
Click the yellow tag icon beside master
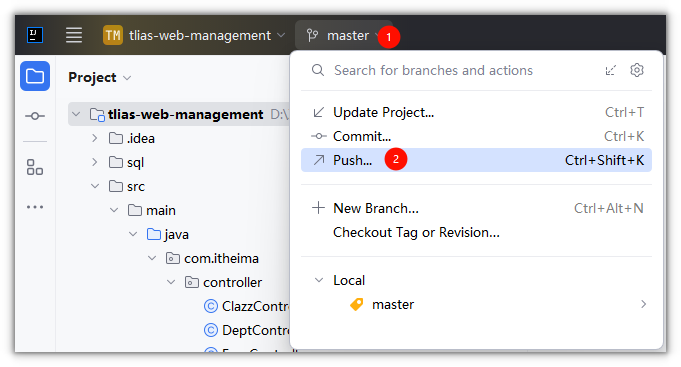click(357, 304)
